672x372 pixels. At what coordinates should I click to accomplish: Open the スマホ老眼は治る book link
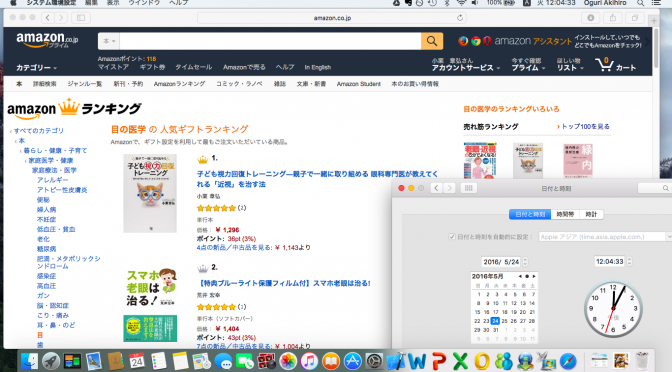pos(284,283)
